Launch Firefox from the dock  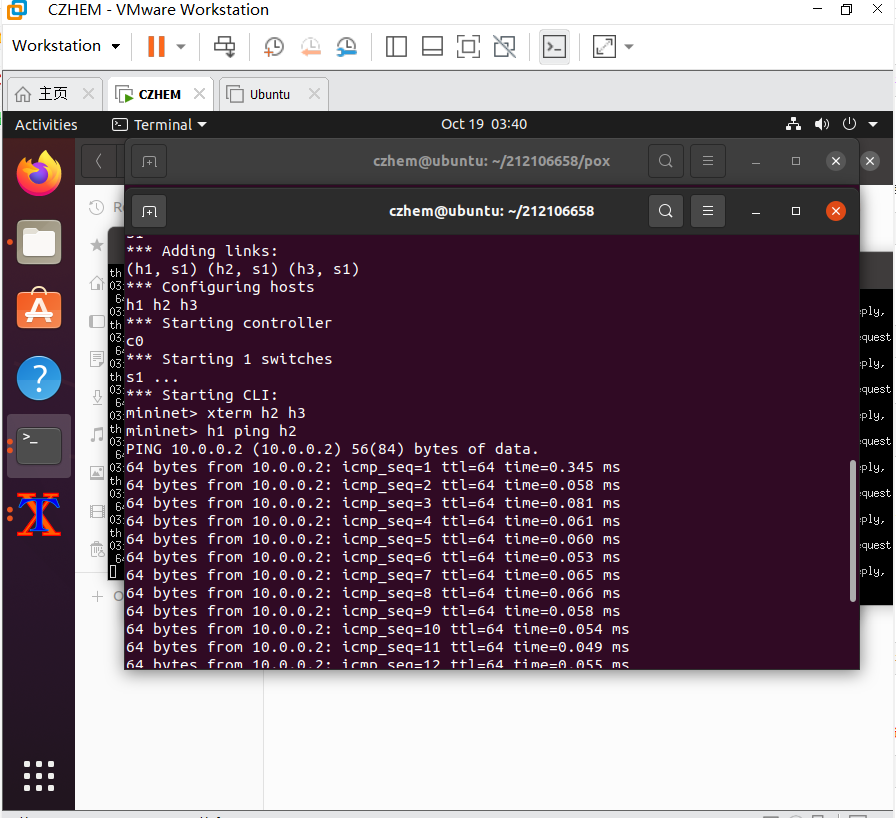pyautogui.click(x=39, y=173)
